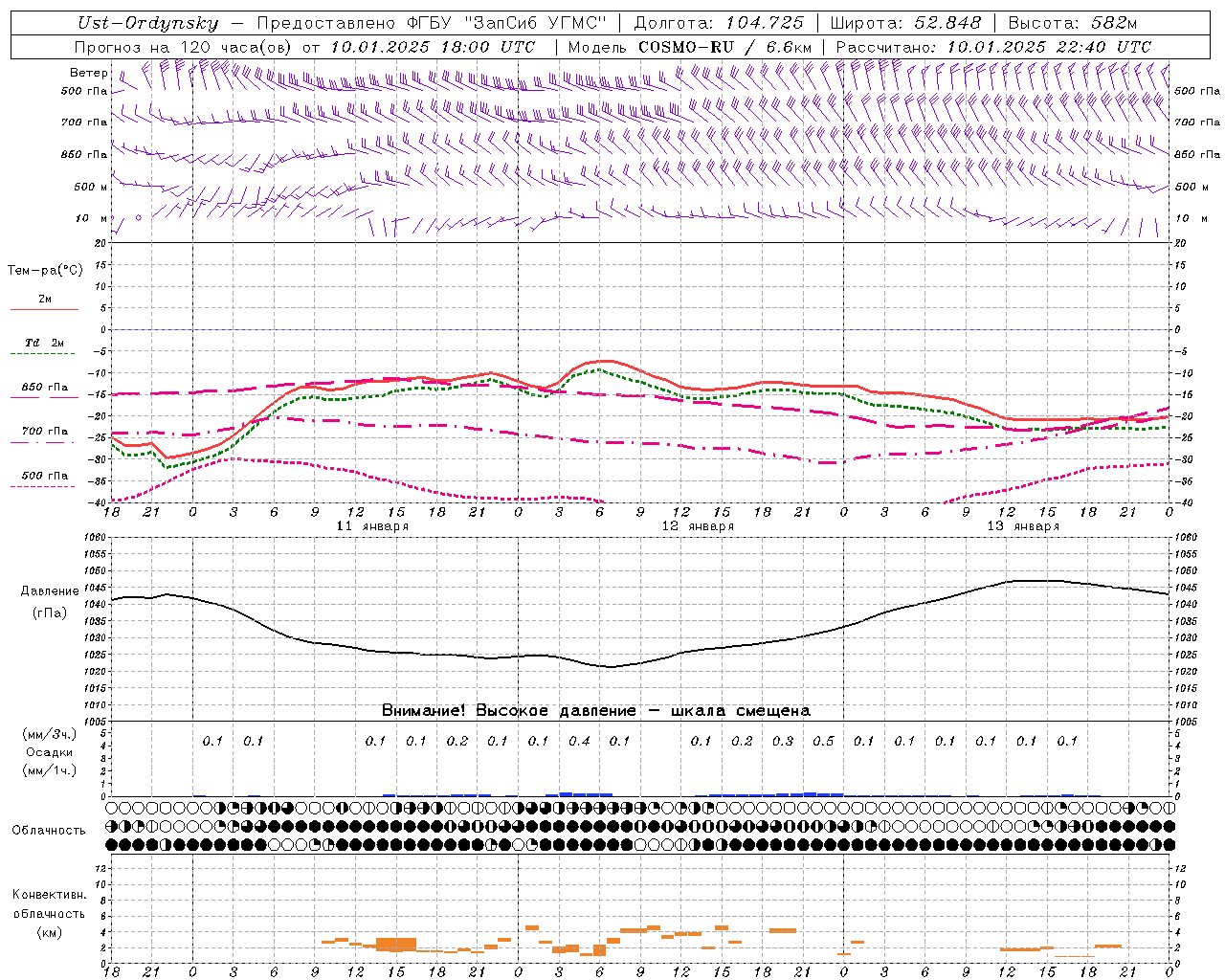Click the 500 гПа temperature legend entry
Image resolution: width=1225 pixels, height=980 pixels.
[45, 476]
